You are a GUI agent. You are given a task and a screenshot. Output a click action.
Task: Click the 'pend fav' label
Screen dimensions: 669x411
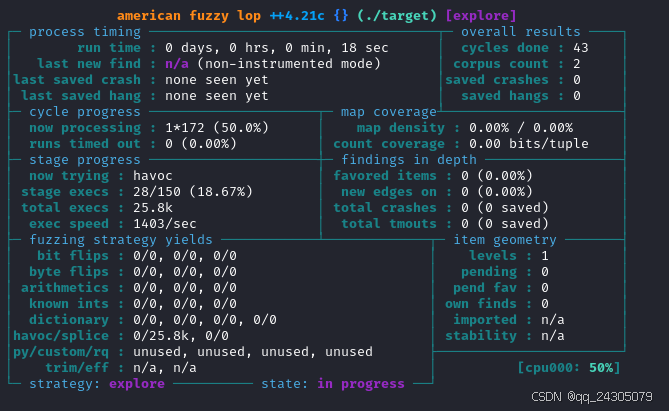point(485,288)
